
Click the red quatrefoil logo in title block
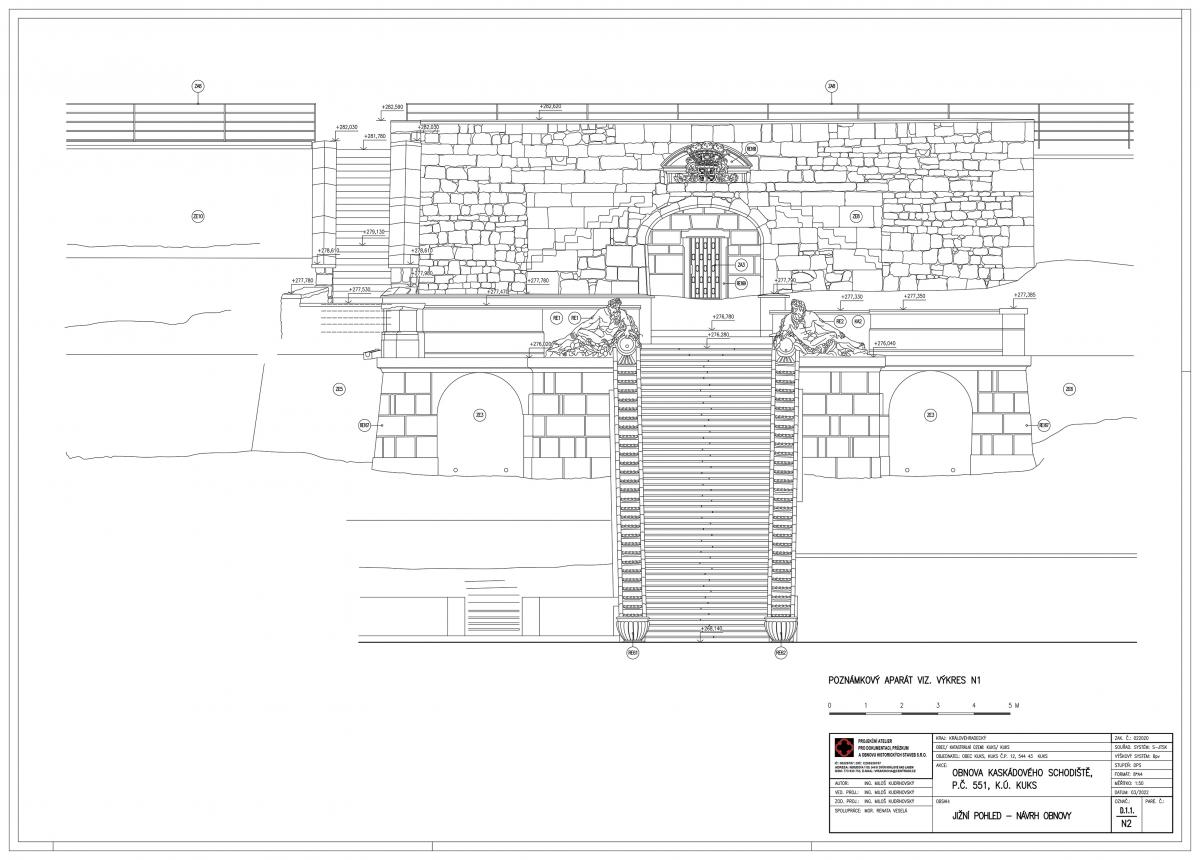(845, 748)
